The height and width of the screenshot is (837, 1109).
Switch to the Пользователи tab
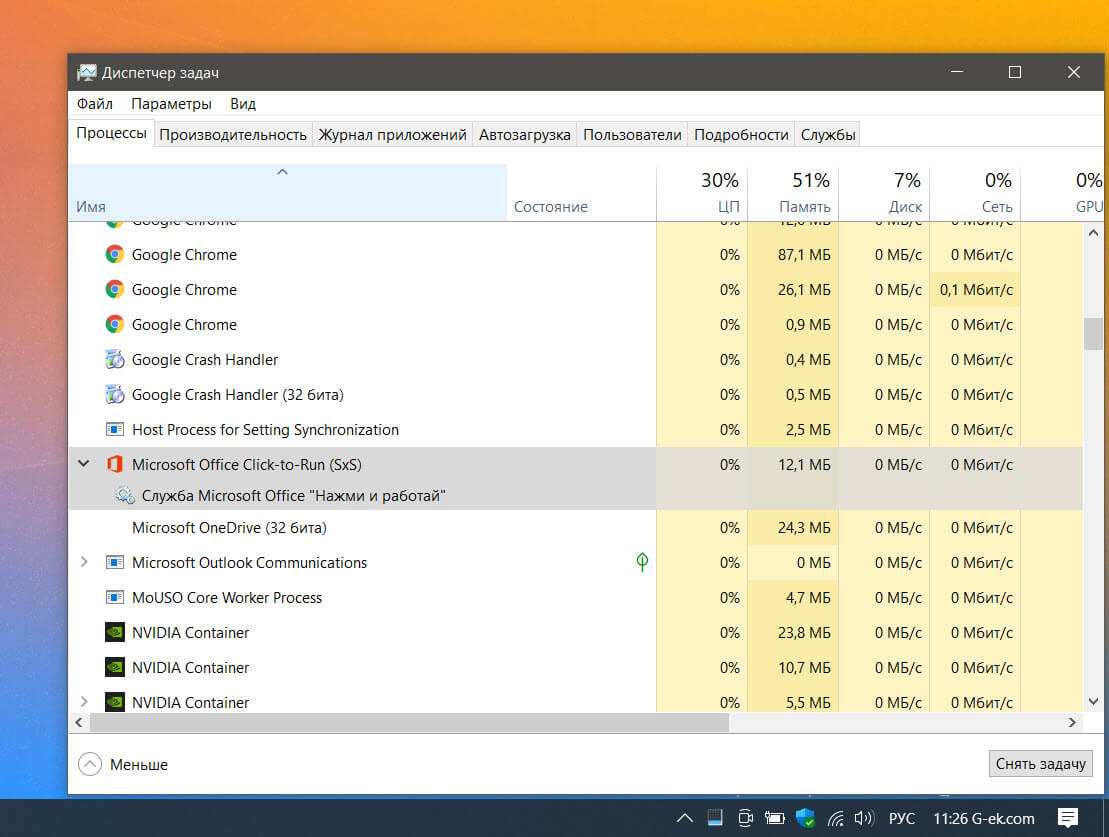[x=632, y=134]
